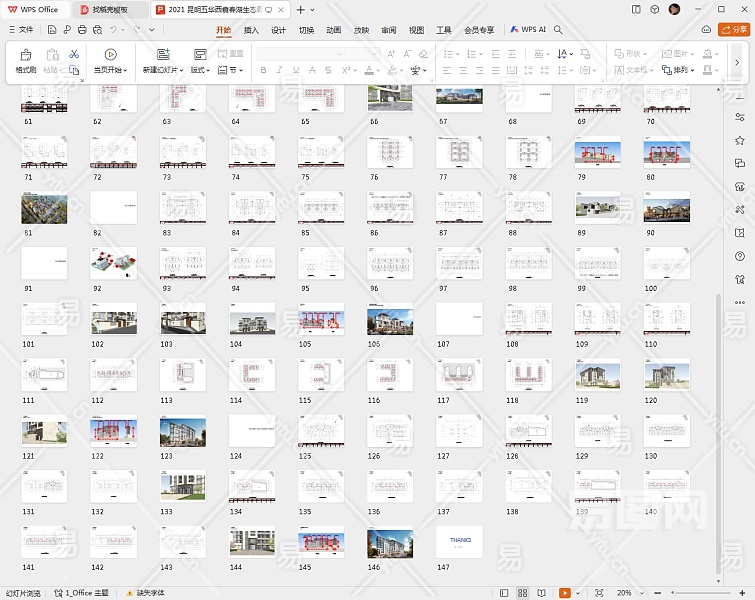
Task: Select slide 147 THANKS thumbnail
Action: (459, 541)
